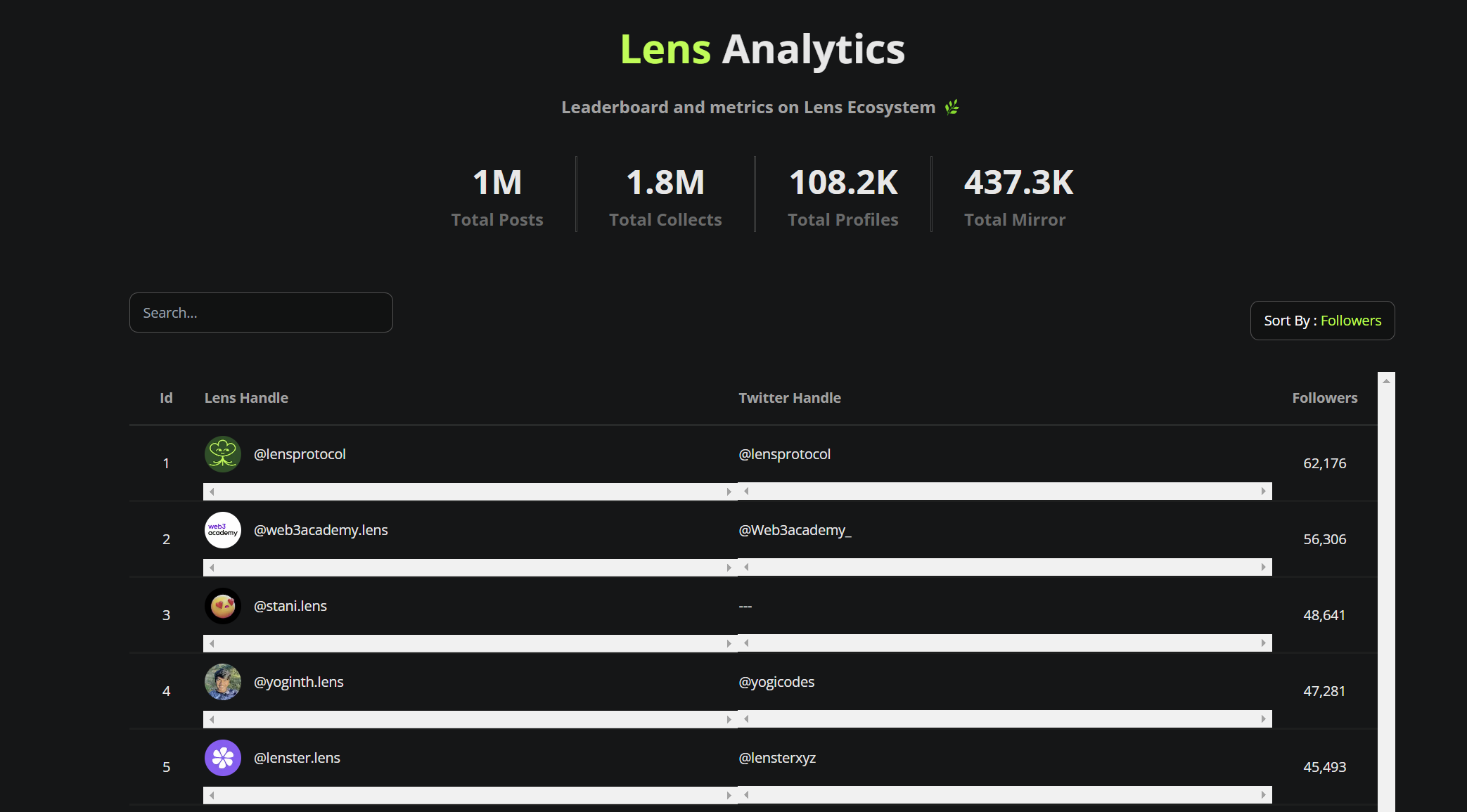This screenshot has width=1467, height=812.
Task: Open the @lenster.lens handle
Action: coord(297,758)
